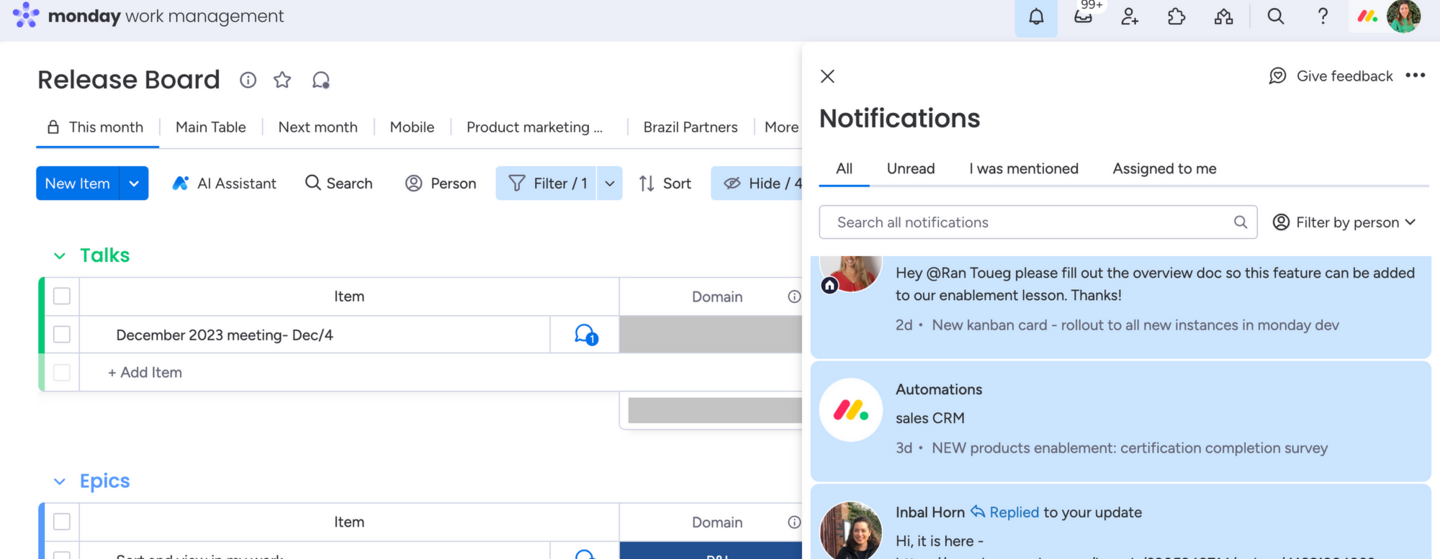Click the Domain column info icon in Talks

[x=794, y=297]
